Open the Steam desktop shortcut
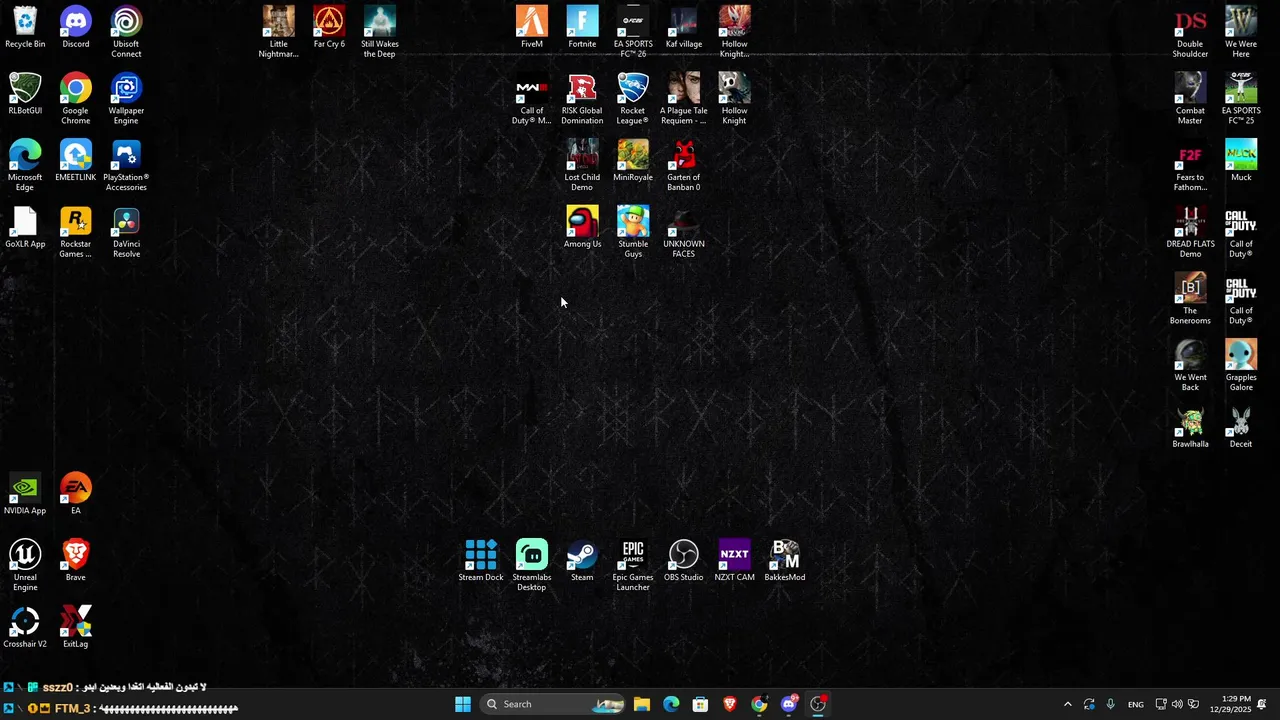The width and height of the screenshot is (1280, 720). click(x=582, y=561)
